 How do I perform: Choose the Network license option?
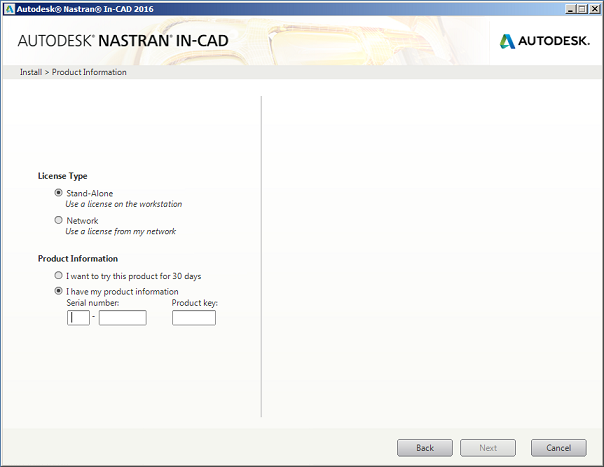point(58,220)
